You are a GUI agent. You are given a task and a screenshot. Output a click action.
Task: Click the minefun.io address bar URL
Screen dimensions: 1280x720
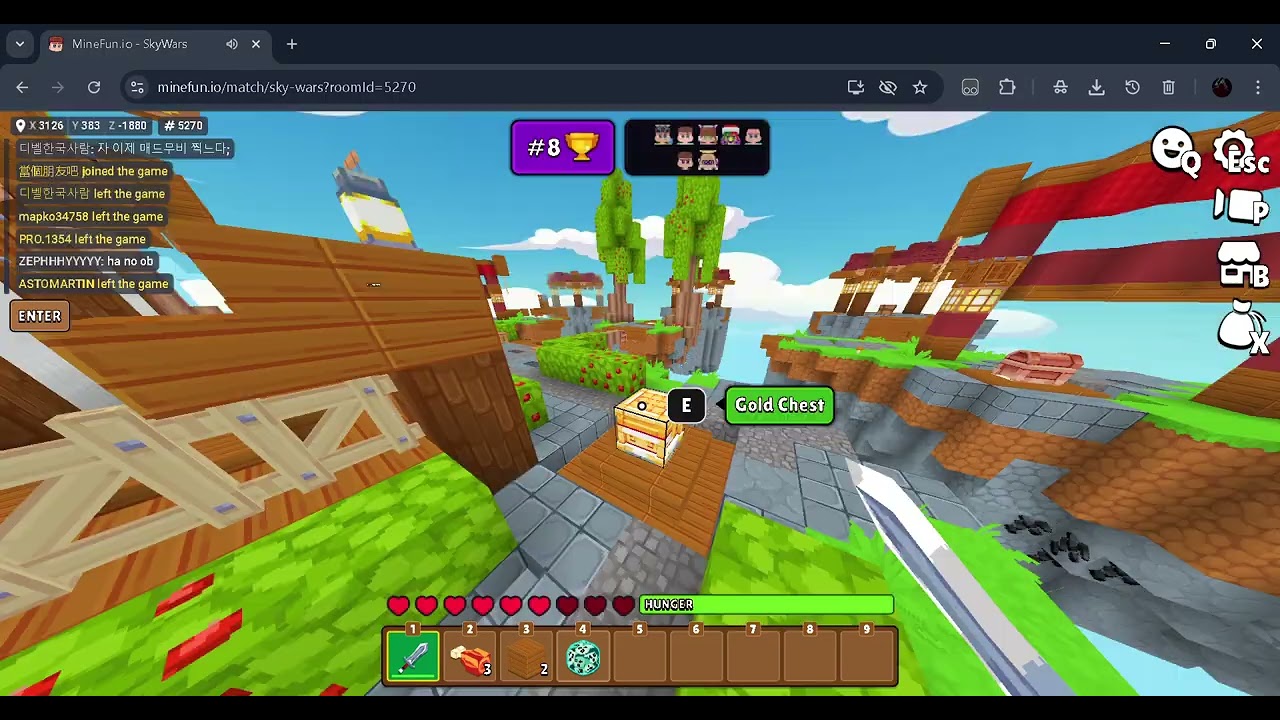click(286, 87)
